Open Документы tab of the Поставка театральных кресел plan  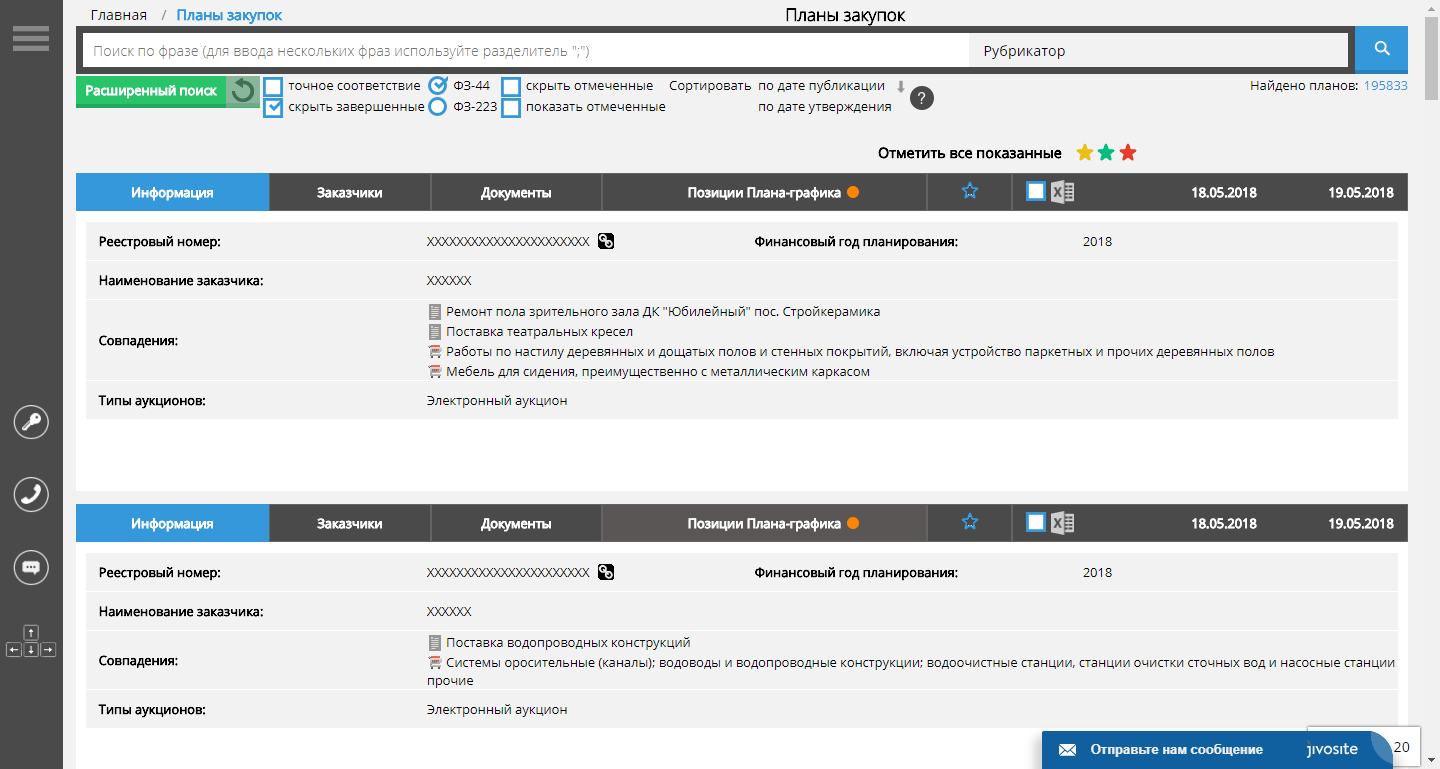coord(516,192)
